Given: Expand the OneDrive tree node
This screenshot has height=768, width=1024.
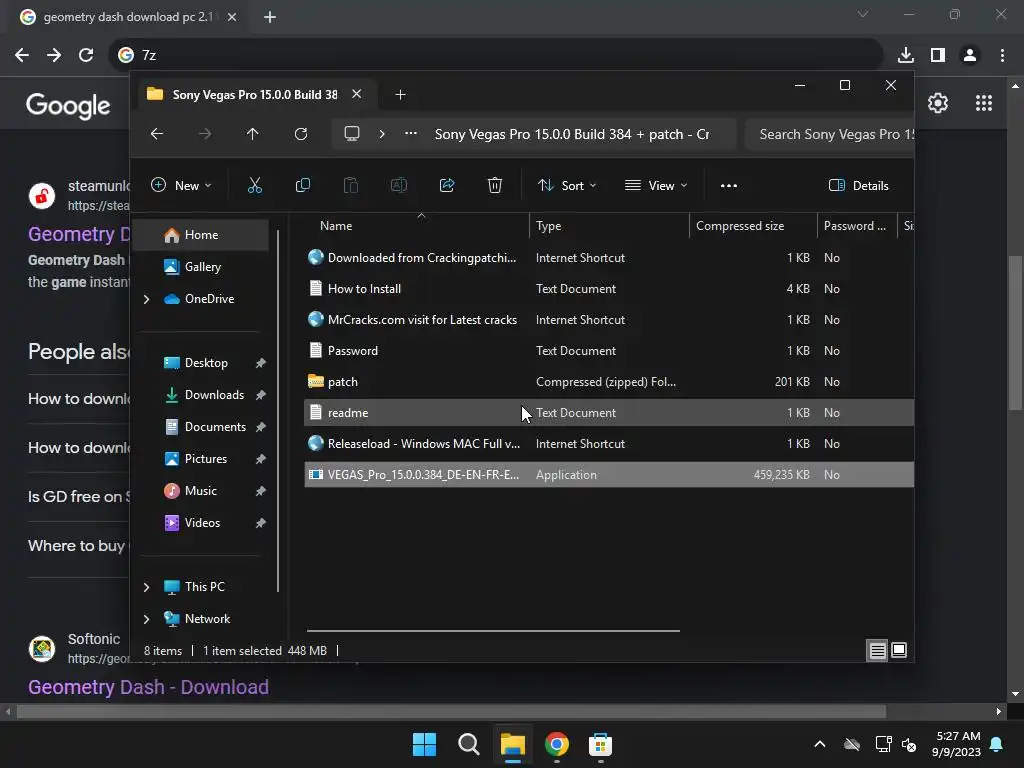Looking at the screenshot, I should click(146, 299).
